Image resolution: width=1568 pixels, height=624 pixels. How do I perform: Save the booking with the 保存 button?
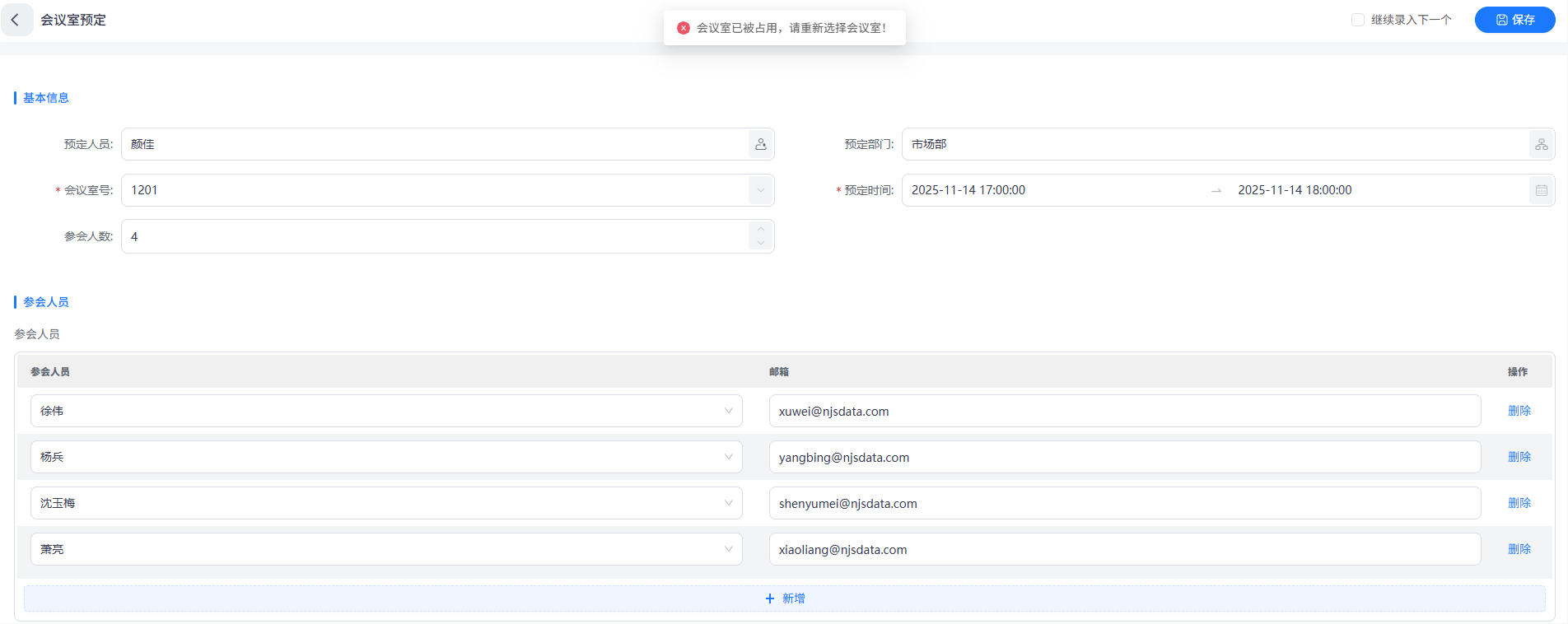coord(1514,20)
